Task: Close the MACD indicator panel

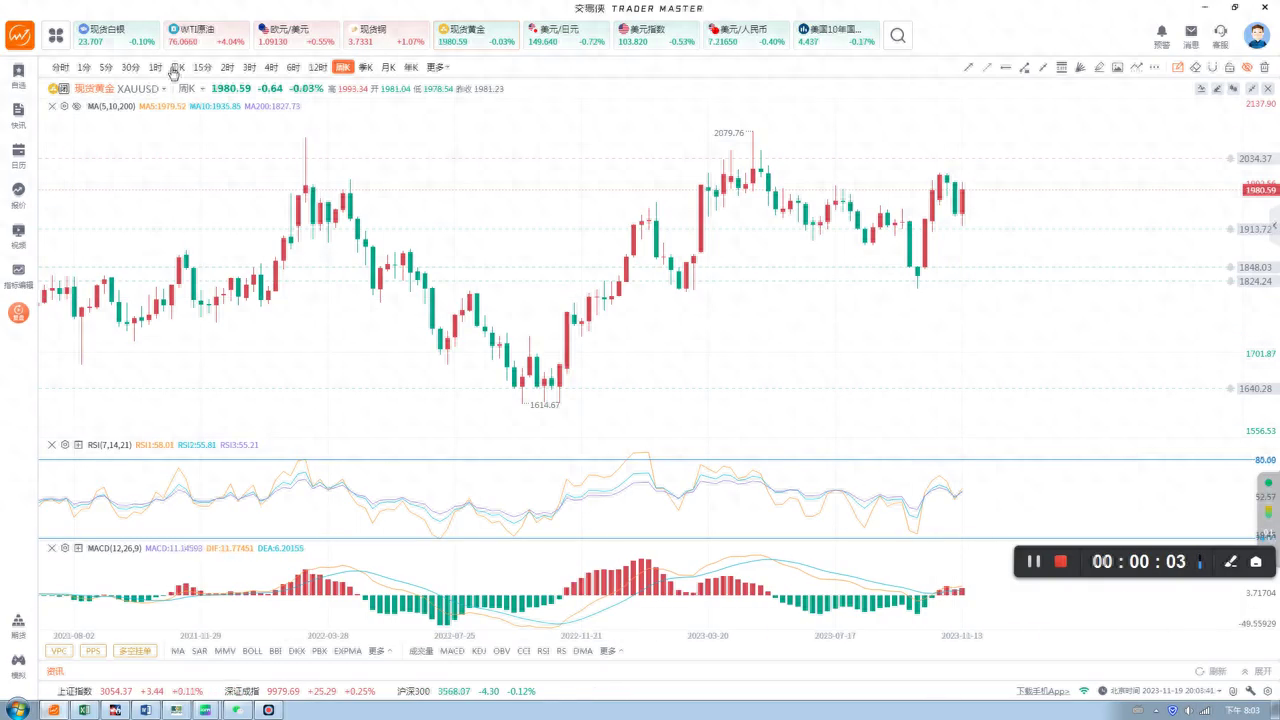Action: (x=52, y=548)
